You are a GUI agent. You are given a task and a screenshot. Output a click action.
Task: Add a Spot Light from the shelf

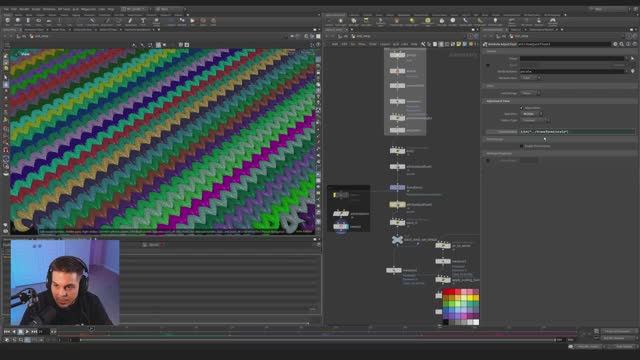tap(353, 21)
